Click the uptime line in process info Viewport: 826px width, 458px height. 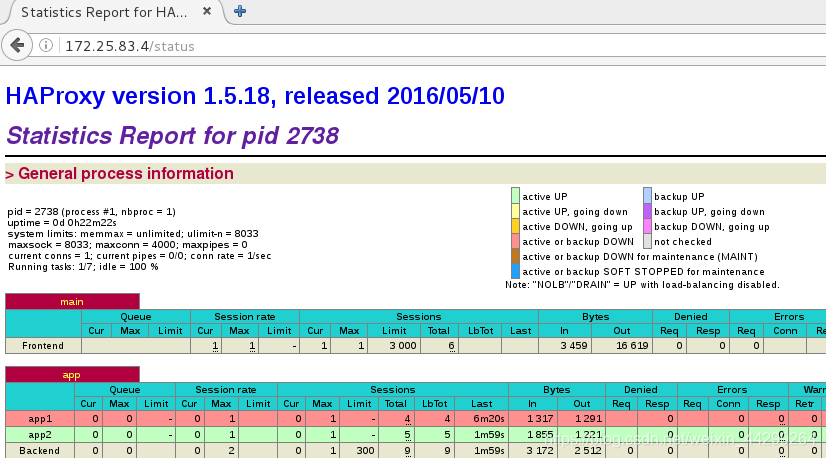tap(62, 222)
